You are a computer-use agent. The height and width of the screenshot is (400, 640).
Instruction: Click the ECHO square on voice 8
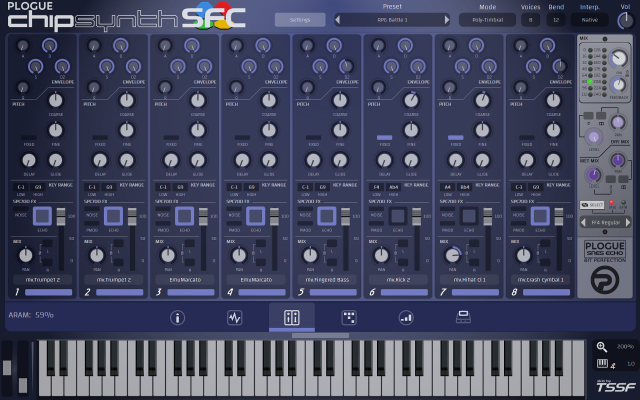coord(540,216)
